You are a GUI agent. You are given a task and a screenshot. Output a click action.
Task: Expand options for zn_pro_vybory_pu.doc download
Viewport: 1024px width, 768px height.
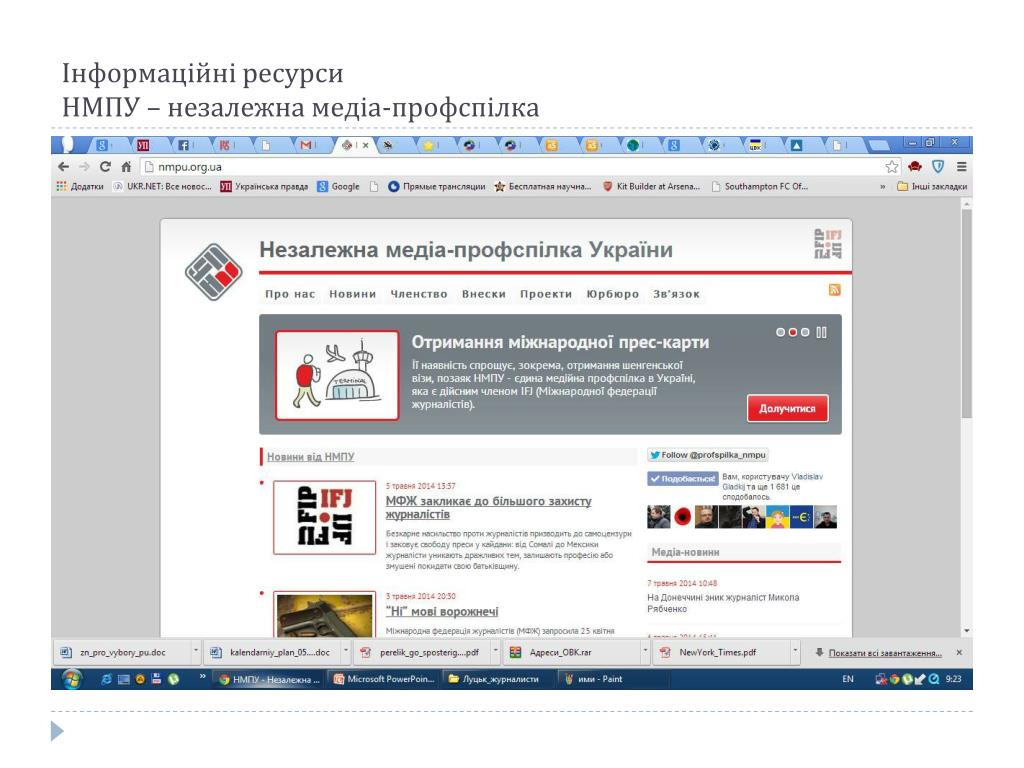pos(195,651)
